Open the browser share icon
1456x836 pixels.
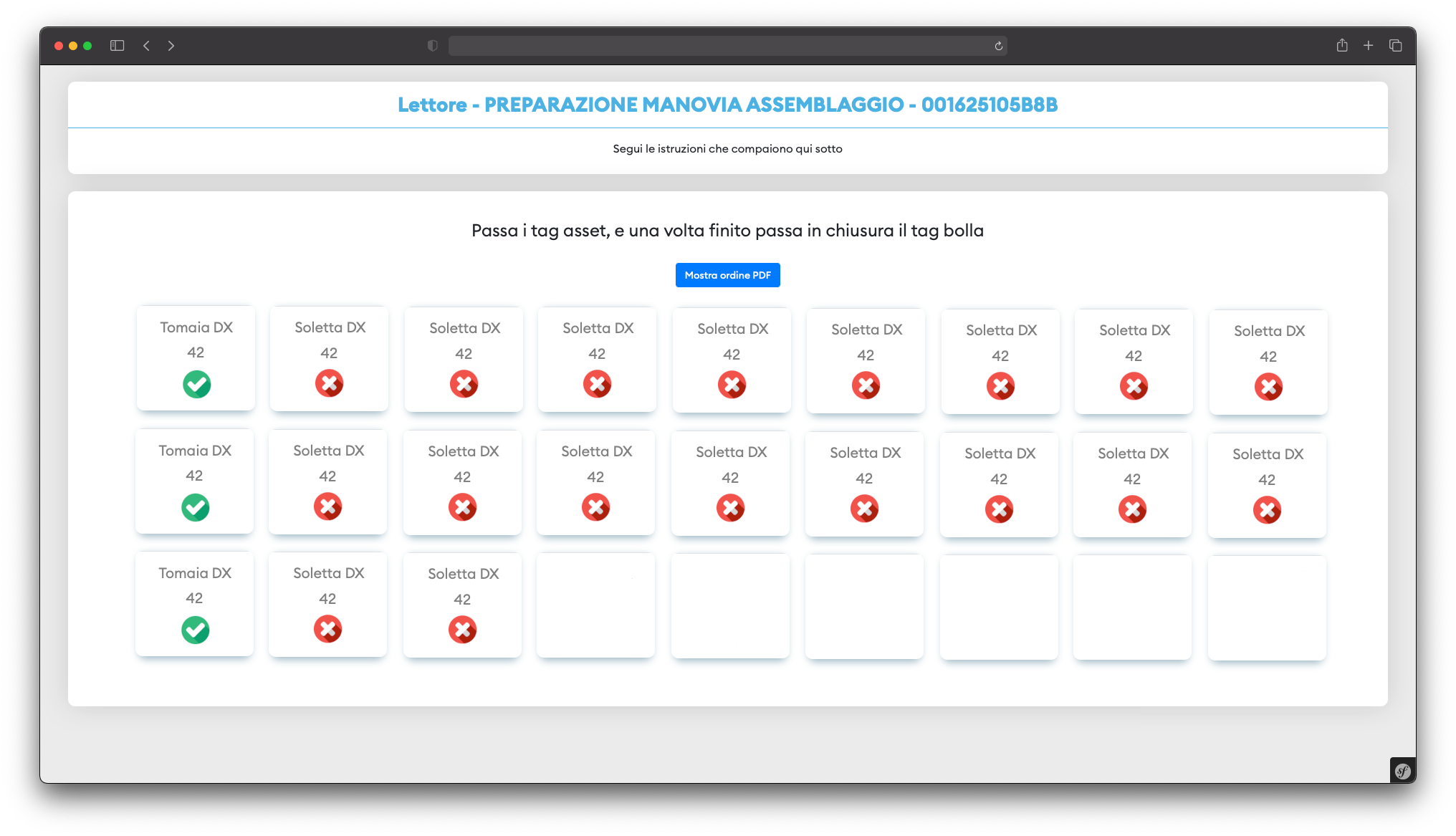click(x=1341, y=46)
